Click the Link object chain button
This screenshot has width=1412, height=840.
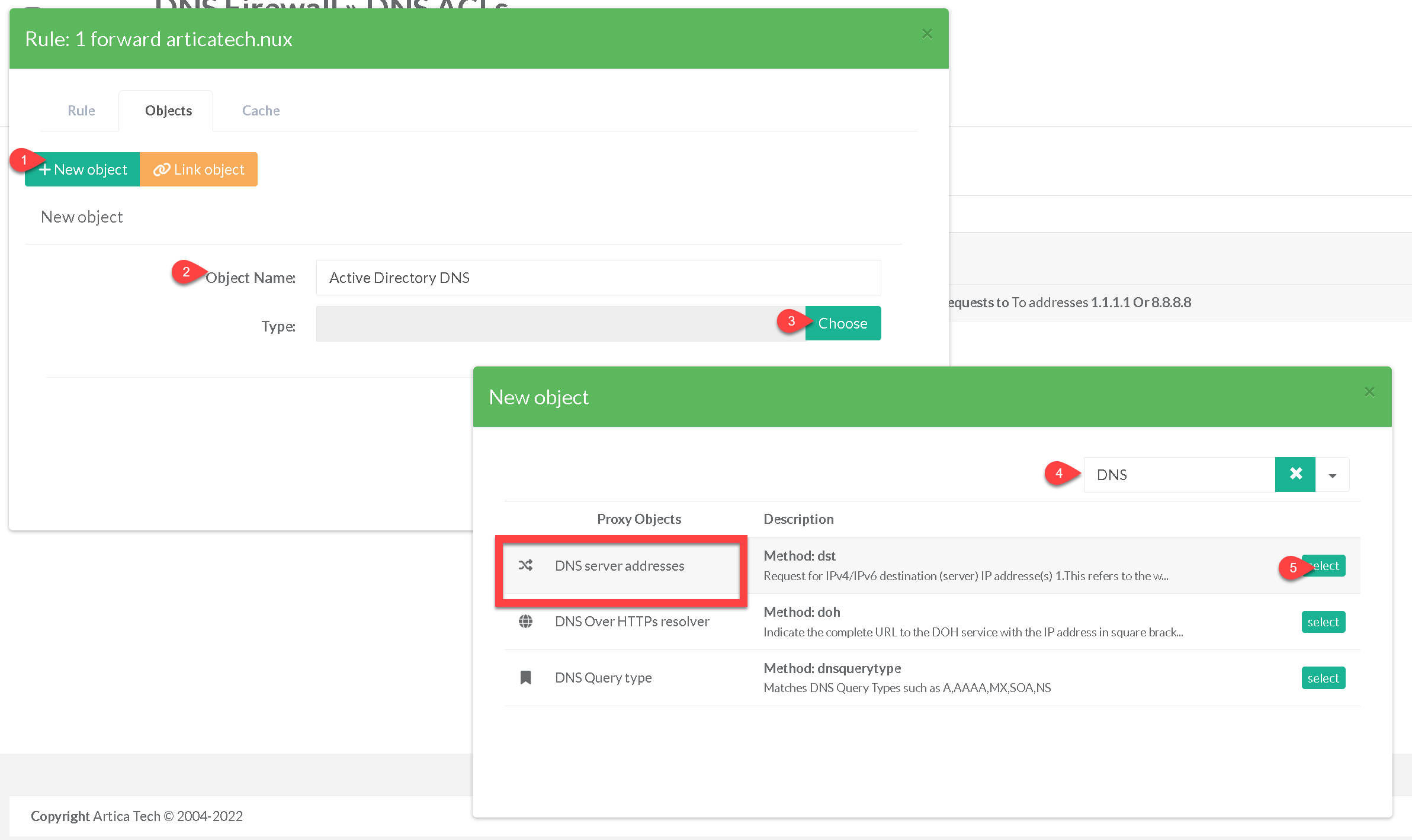[199, 169]
